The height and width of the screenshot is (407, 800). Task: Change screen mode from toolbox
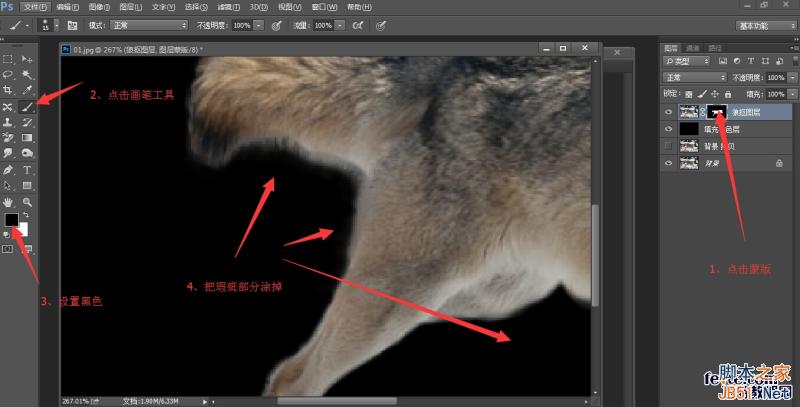click(x=27, y=249)
